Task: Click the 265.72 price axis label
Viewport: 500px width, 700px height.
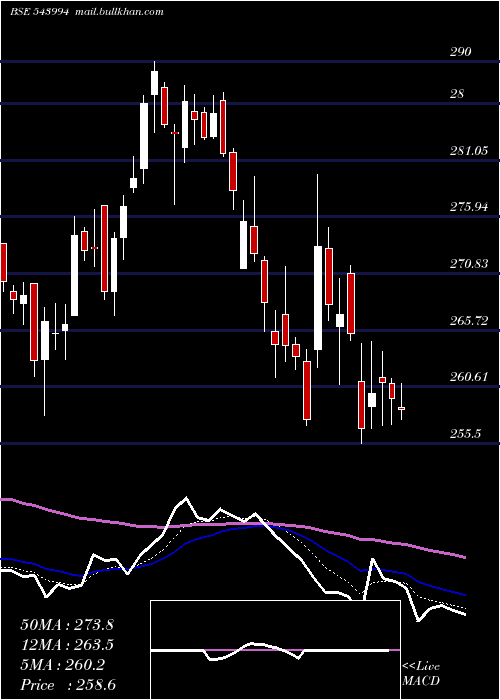Action: pos(468,321)
